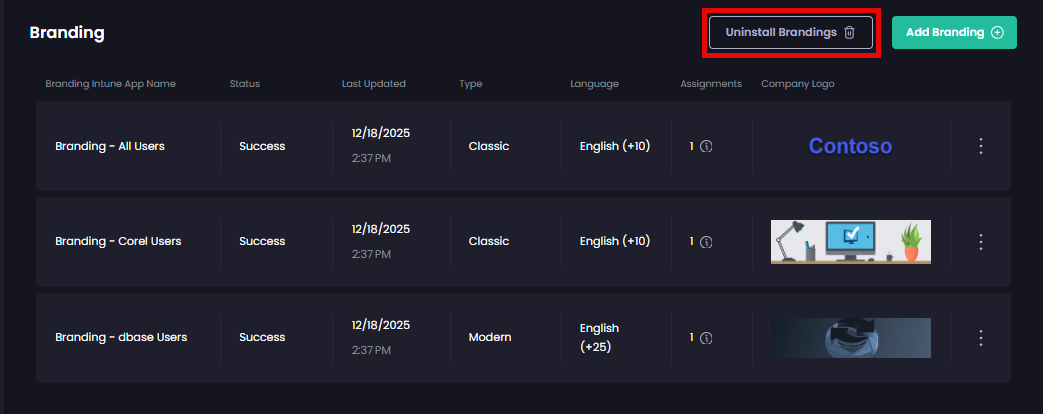Select the Branding - All Users row name
The height and width of the screenshot is (414, 1043).
(110, 146)
